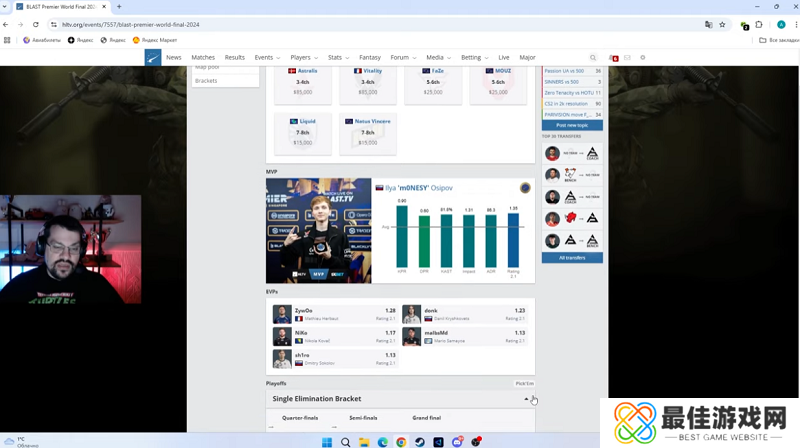Open Steam from the taskbar
This screenshot has width=800, height=448.
pyautogui.click(x=420, y=441)
